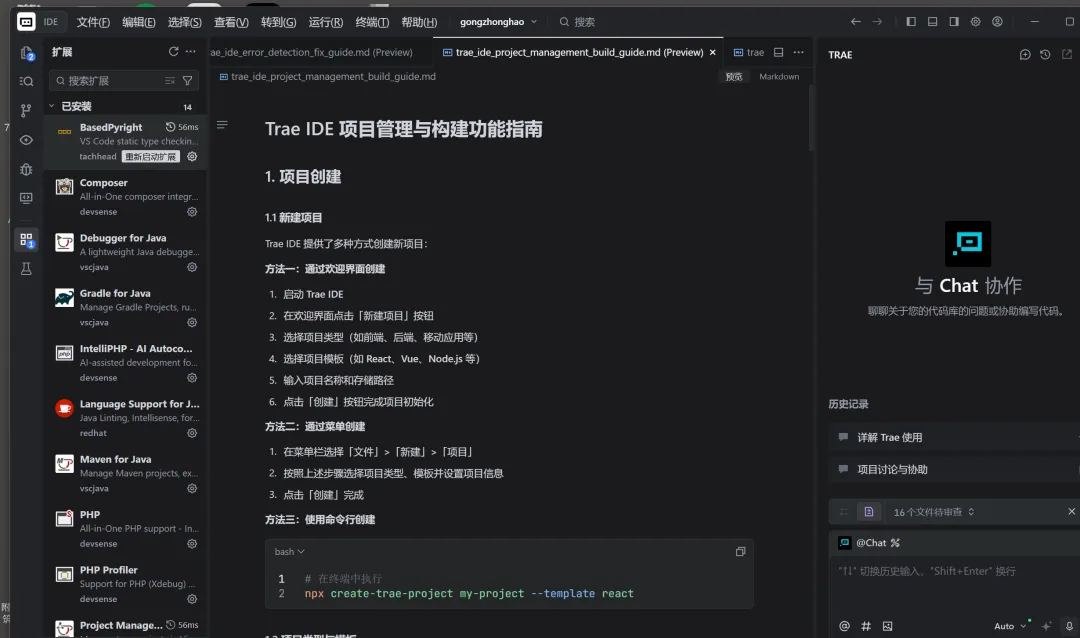Open the bash language dropdown
1080x638 pixels.
point(289,551)
